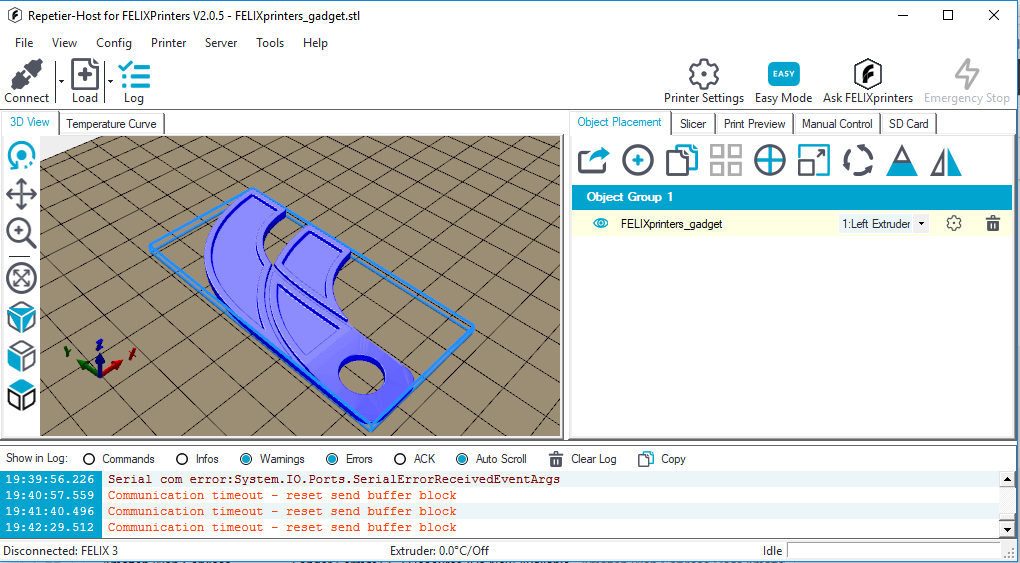Expand the Load dropdown arrow
Image resolution: width=1020 pixels, height=563 pixels.
[110, 81]
